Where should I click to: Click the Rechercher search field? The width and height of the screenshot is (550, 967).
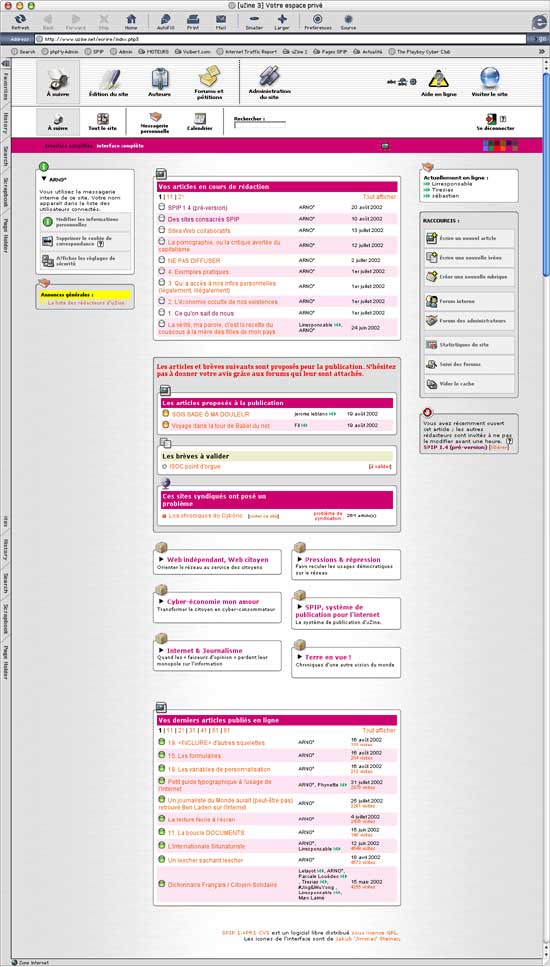(260, 125)
